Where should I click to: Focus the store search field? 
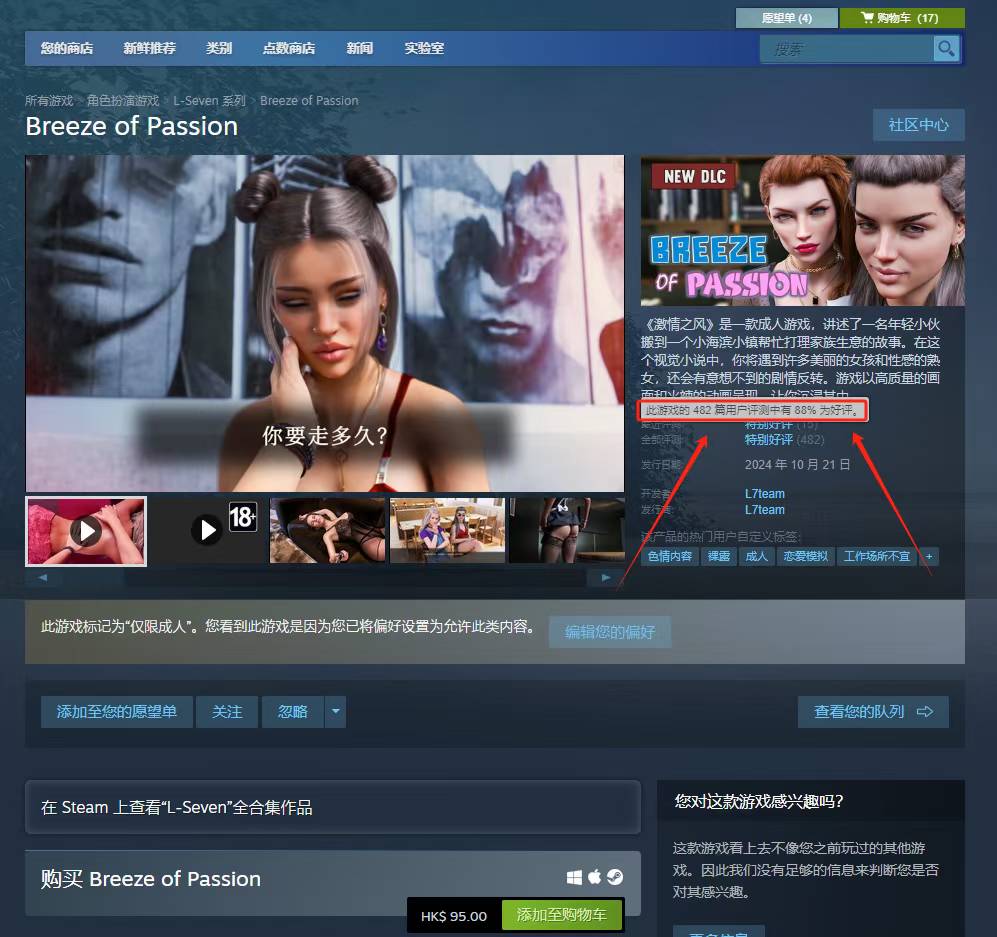(x=846, y=49)
